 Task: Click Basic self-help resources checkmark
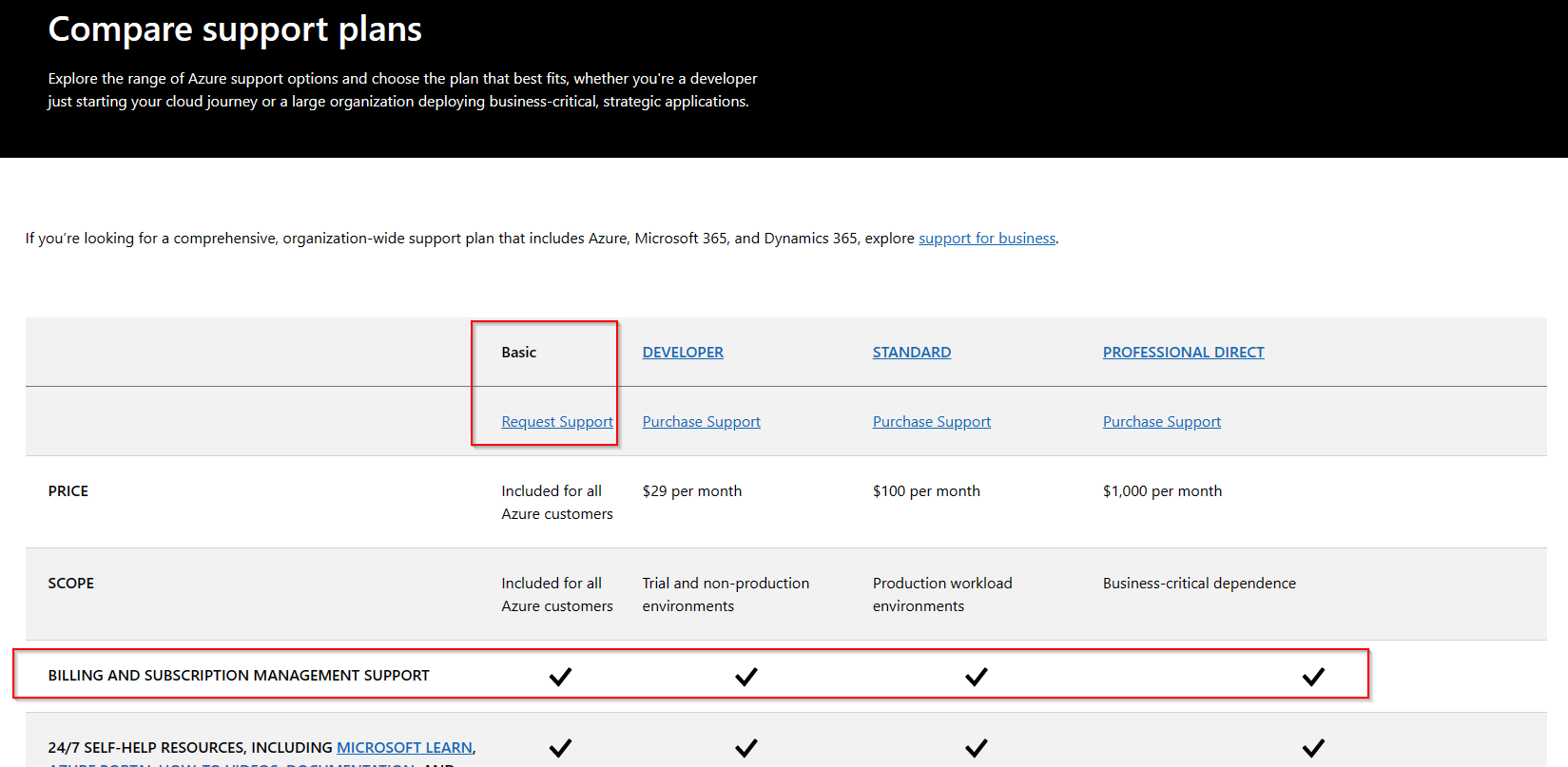[x=561, y=748]
